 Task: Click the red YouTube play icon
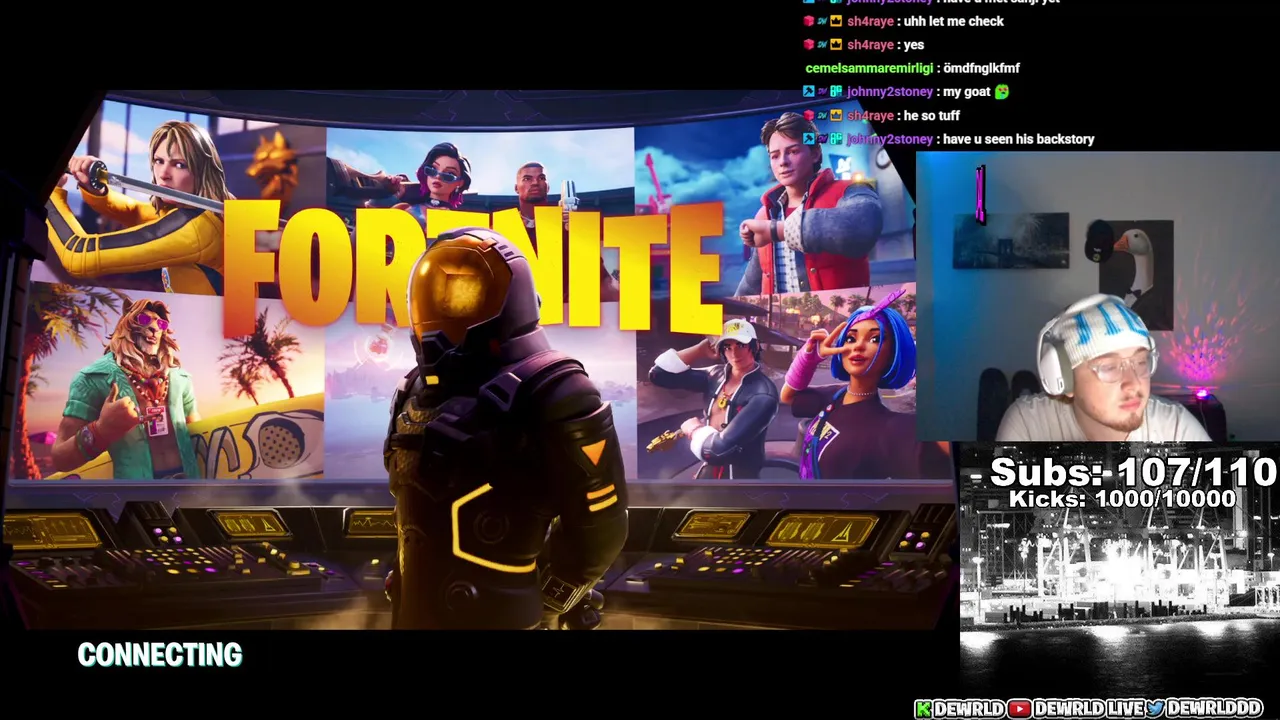(1019, 709)
